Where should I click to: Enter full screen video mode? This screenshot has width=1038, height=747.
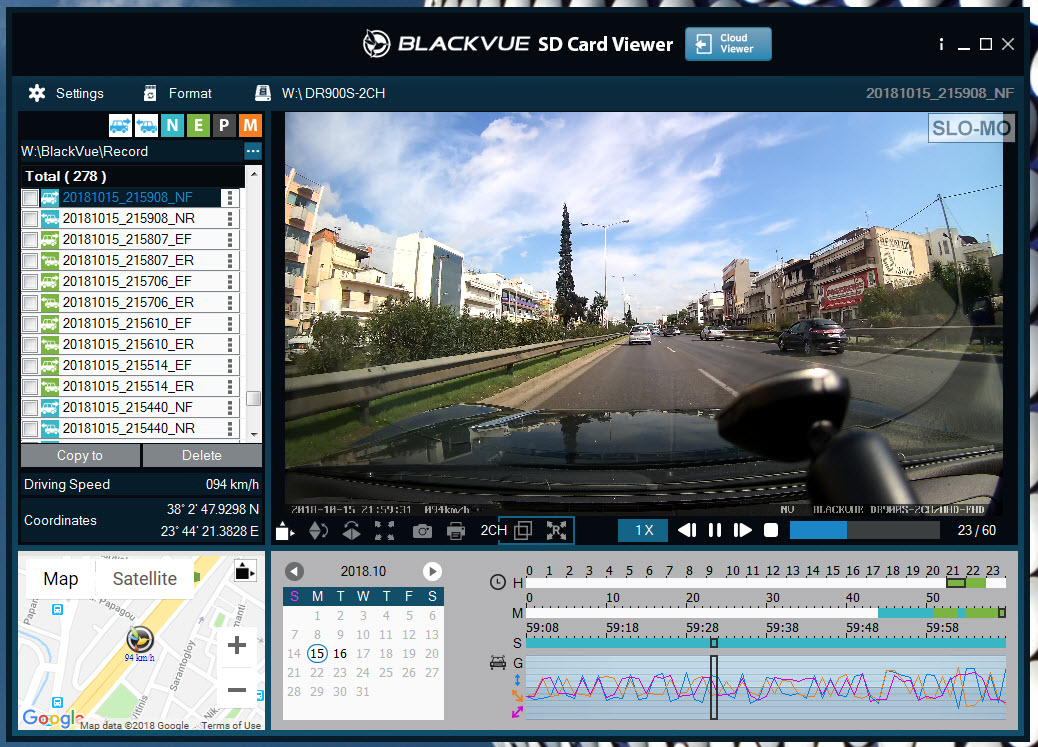(384, 530)
